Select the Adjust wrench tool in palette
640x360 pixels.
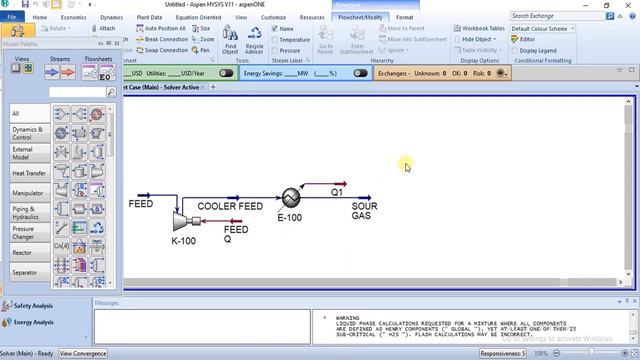pyautogui.click(x=61, y=228)
